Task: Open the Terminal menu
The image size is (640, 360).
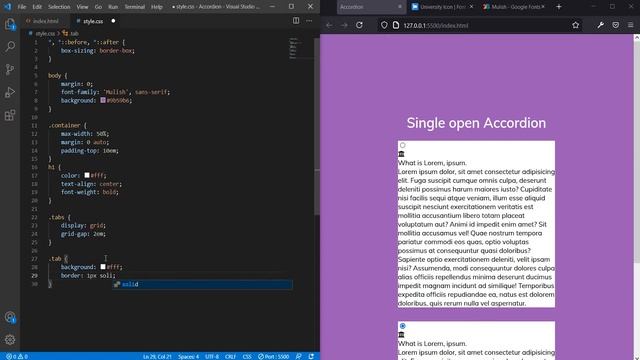Action: 135,7
